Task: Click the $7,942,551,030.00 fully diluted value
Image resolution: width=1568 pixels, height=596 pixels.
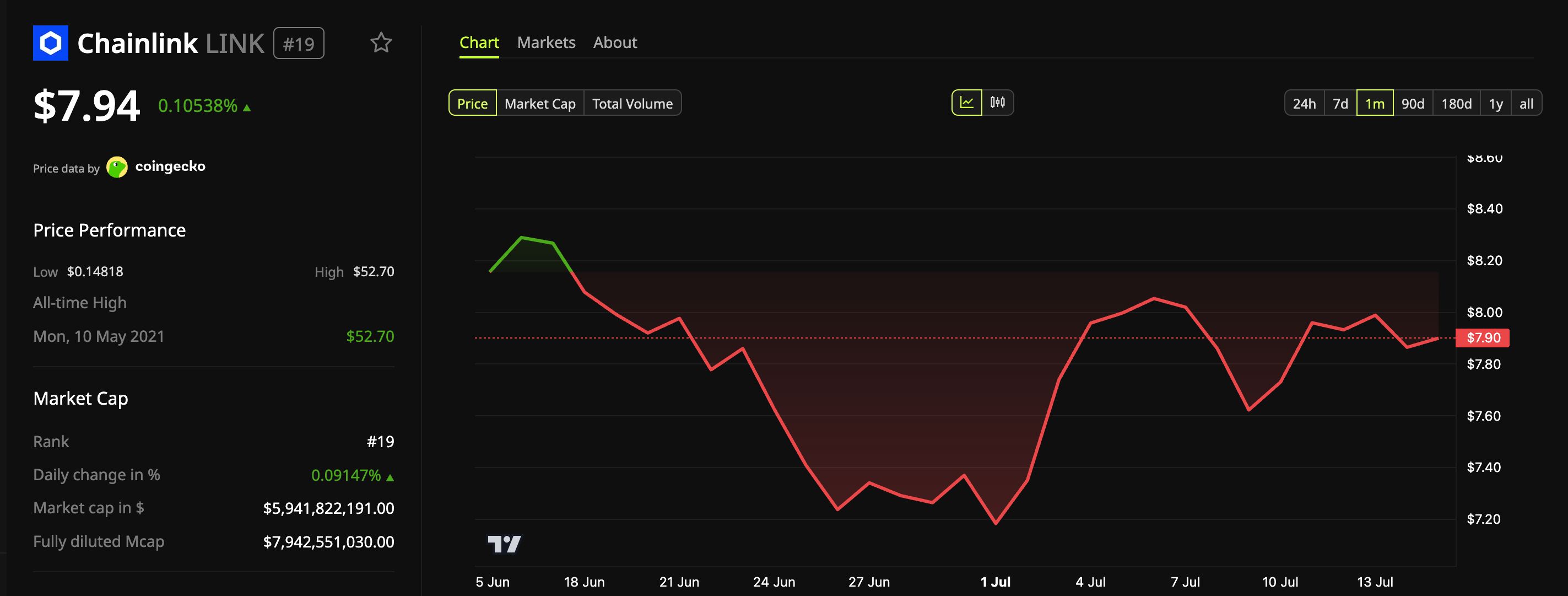Action: [329, 542]
